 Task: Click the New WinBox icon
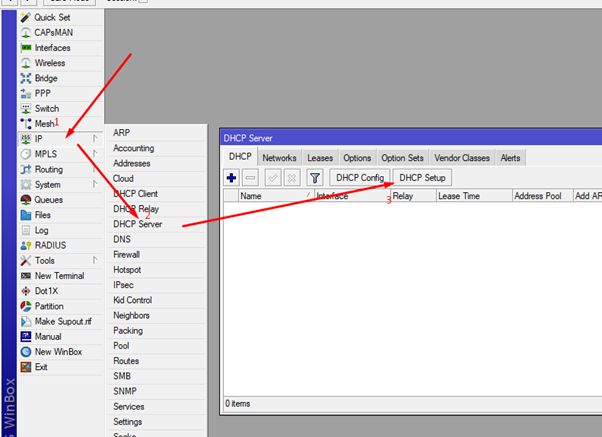tap(26, 352)
